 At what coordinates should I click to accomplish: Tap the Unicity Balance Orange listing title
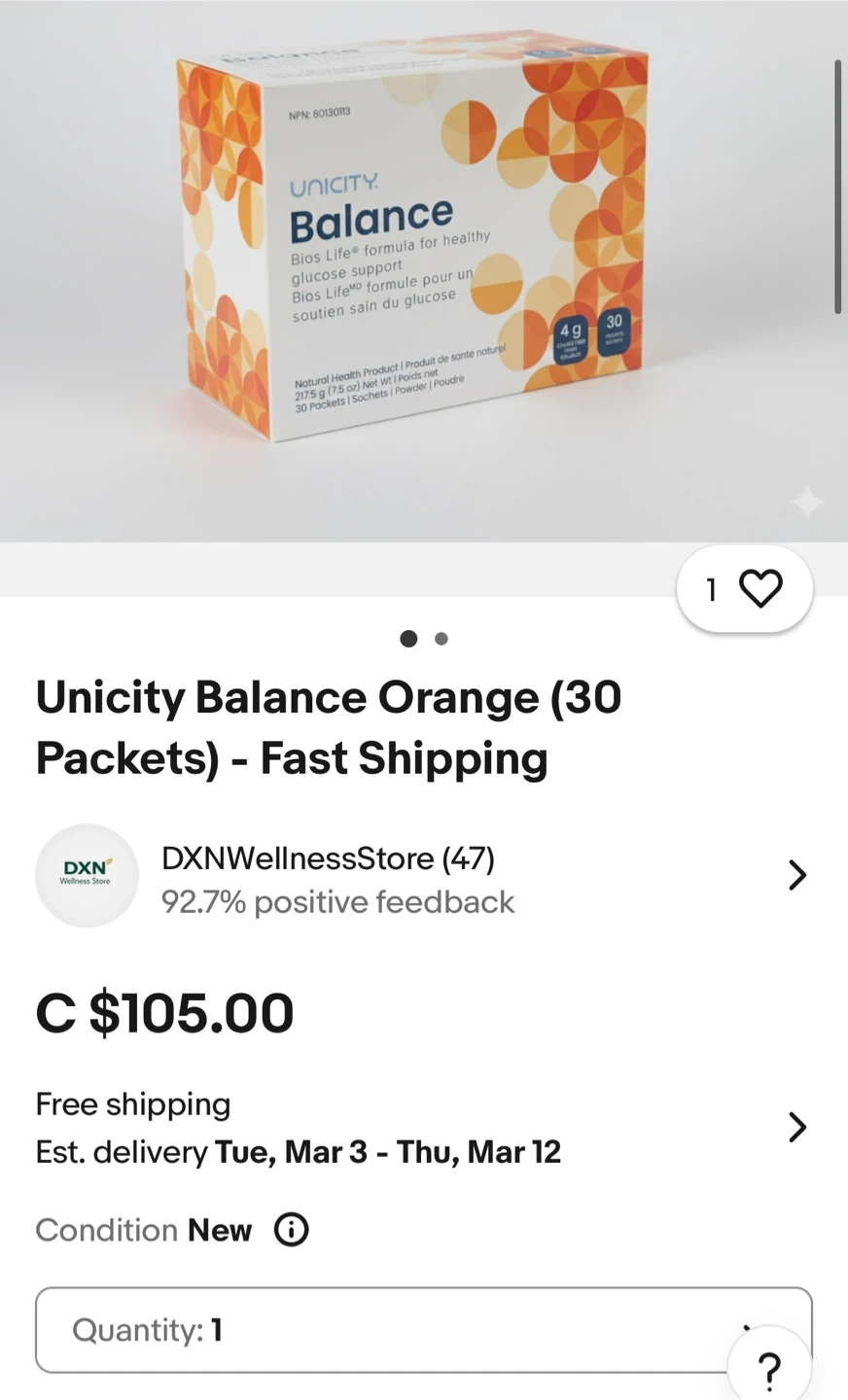pyautogui.click(x=329, y=727)
